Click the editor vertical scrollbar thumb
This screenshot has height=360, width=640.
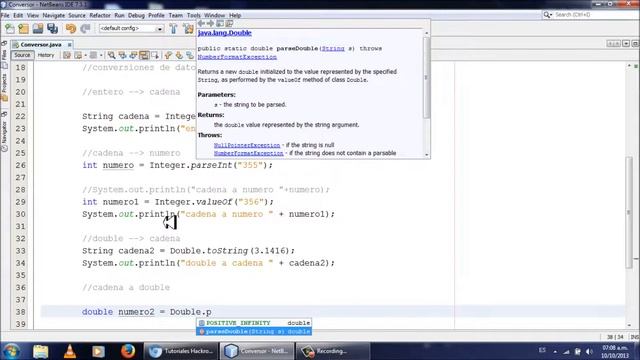629,212
